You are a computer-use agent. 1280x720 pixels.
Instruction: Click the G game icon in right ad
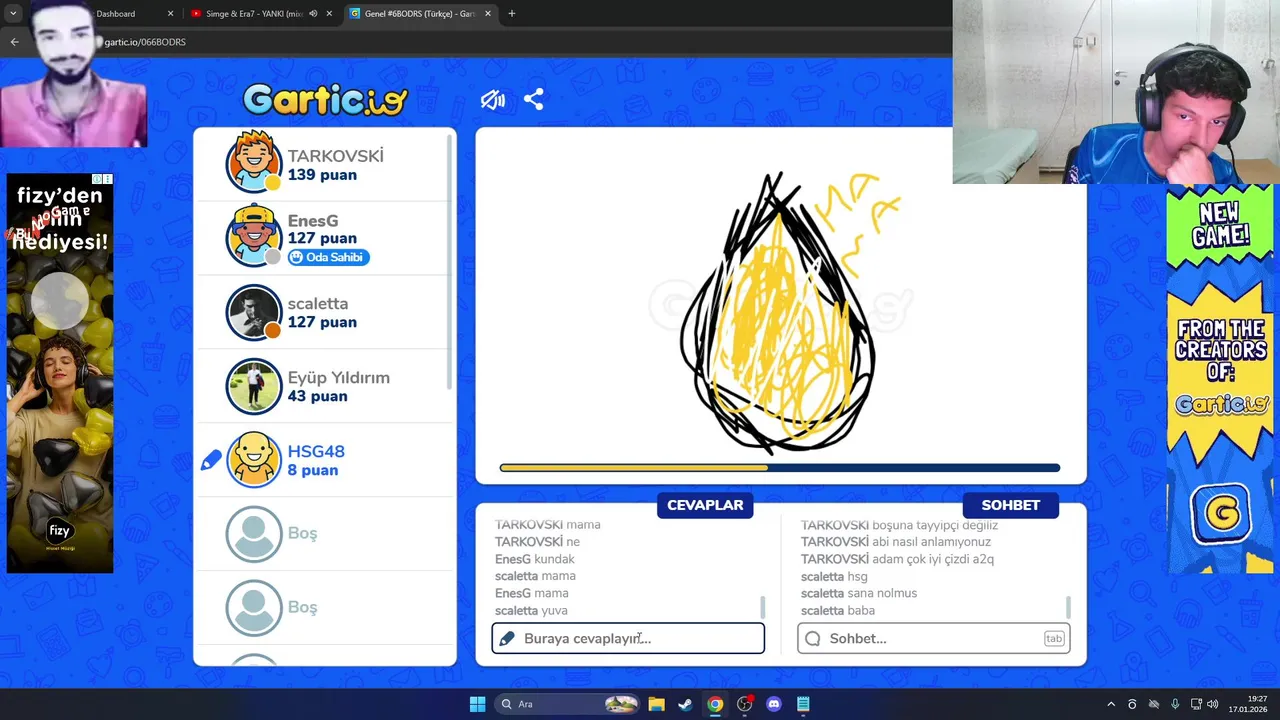pos(1221,514)
